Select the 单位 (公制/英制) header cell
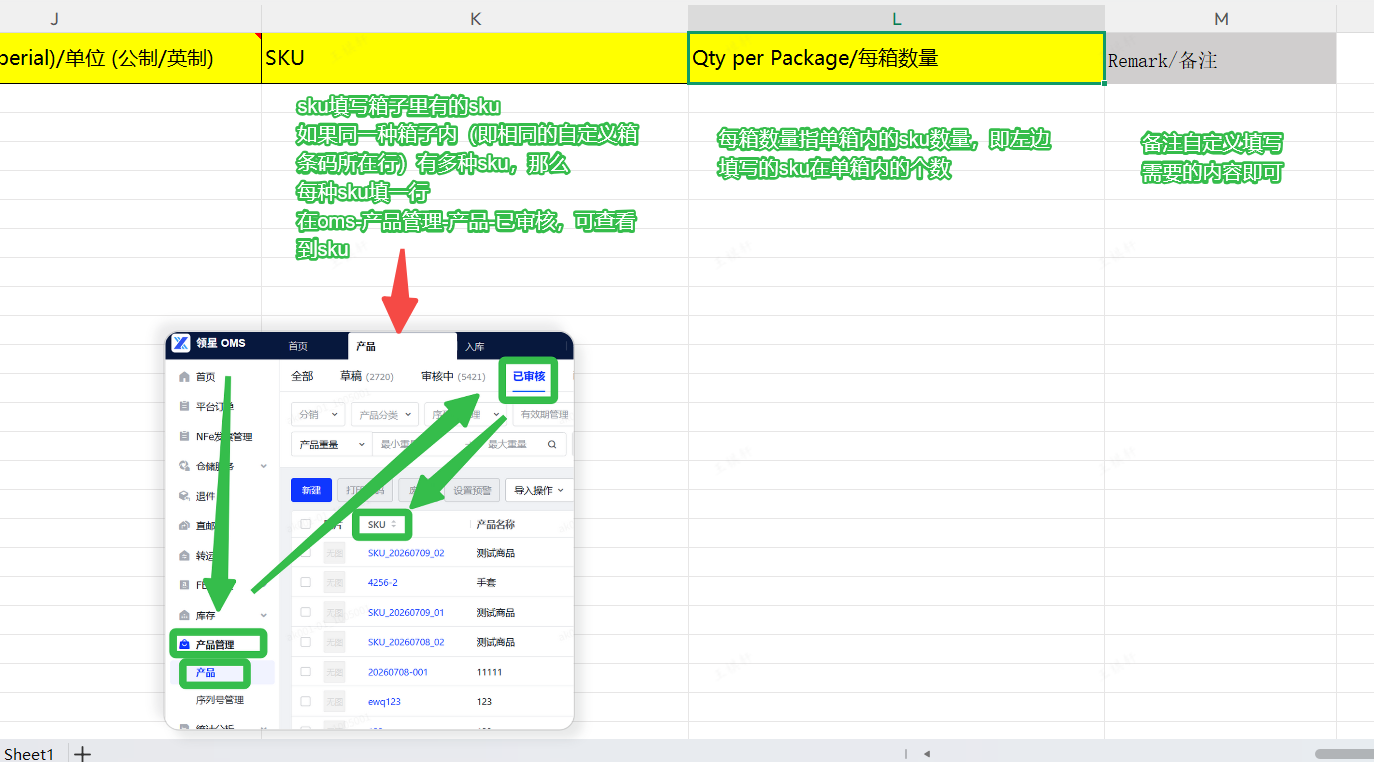The image size is (1374, 762). (130, 58)
